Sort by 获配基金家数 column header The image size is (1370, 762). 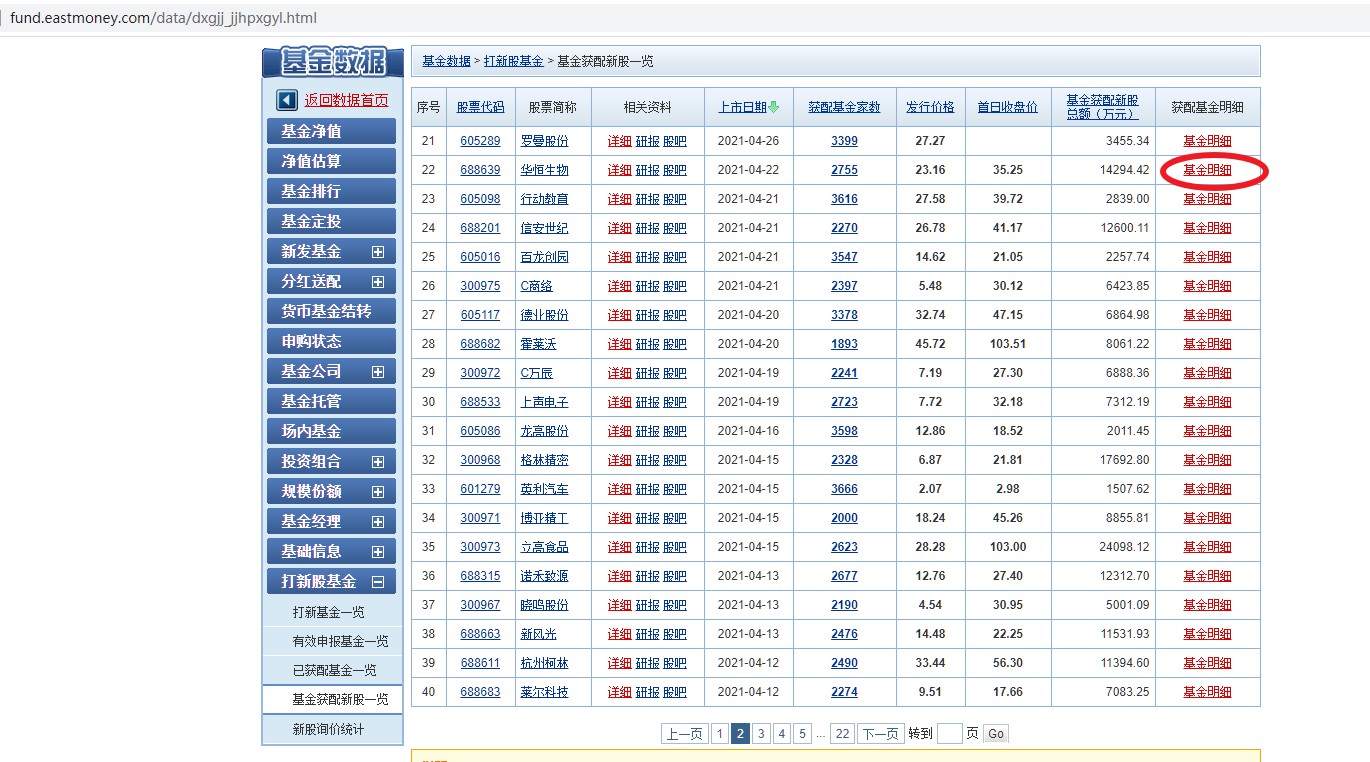[844, 107]
